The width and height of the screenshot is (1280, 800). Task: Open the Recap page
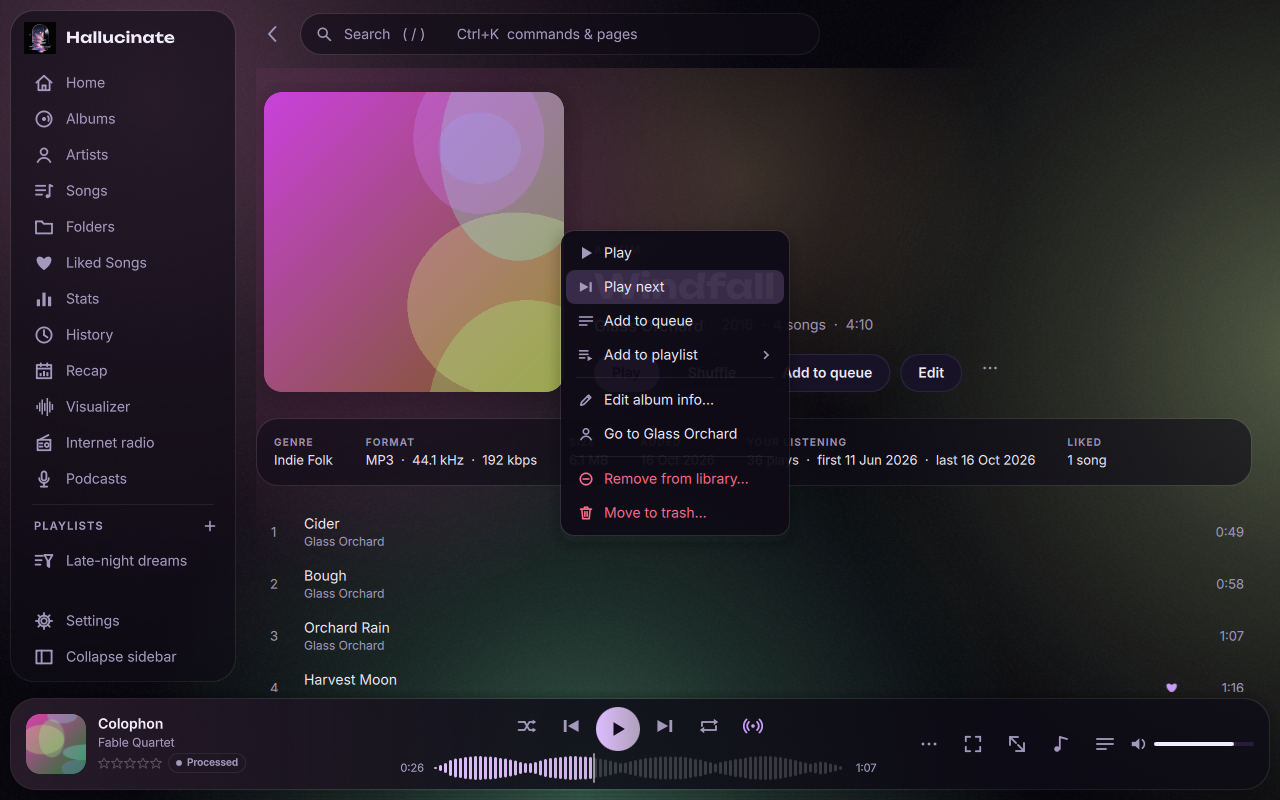[x=123, y=371]
